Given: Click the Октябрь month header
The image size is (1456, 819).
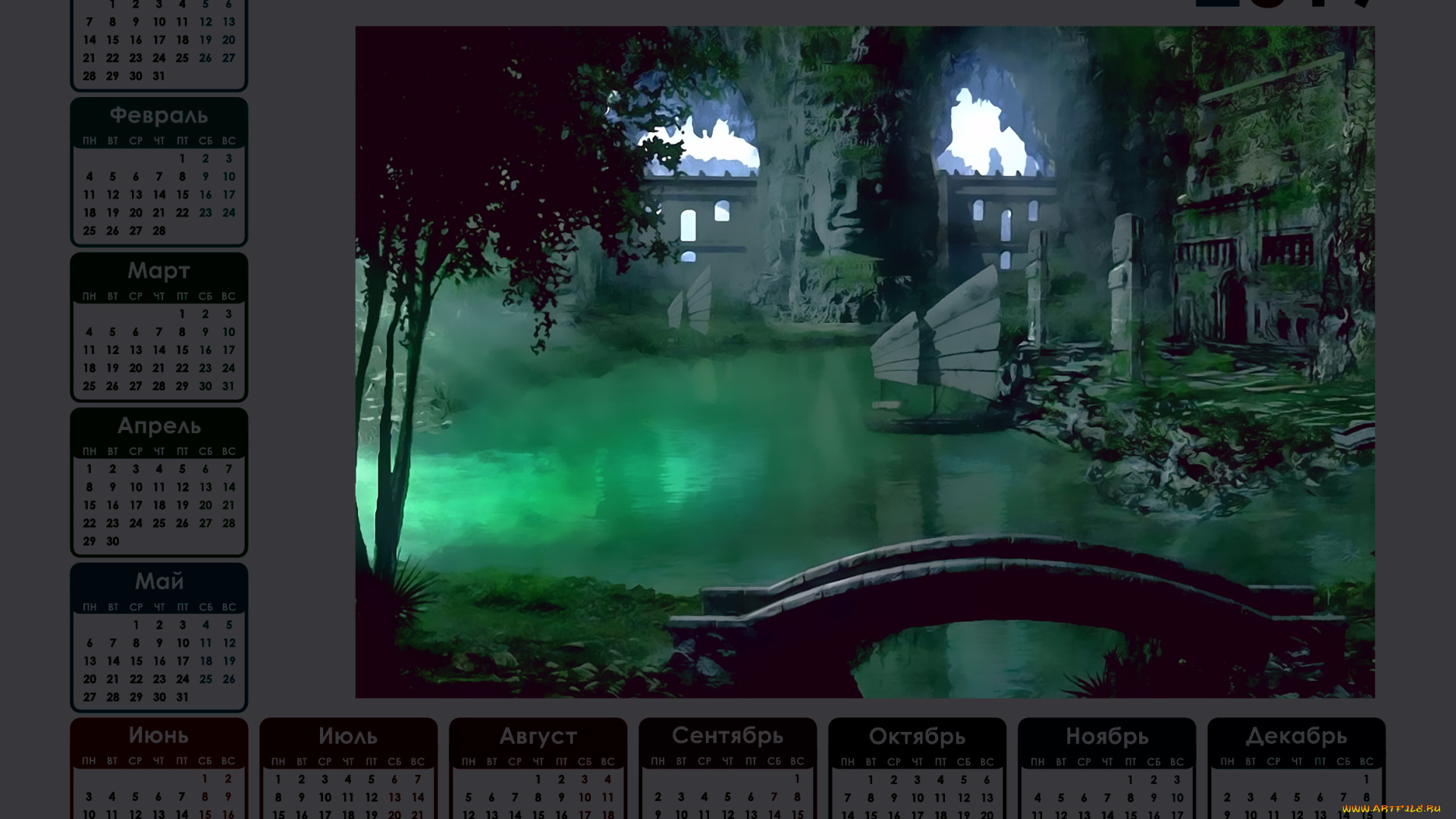Looking at the screenshot, I should coord(917,736).
